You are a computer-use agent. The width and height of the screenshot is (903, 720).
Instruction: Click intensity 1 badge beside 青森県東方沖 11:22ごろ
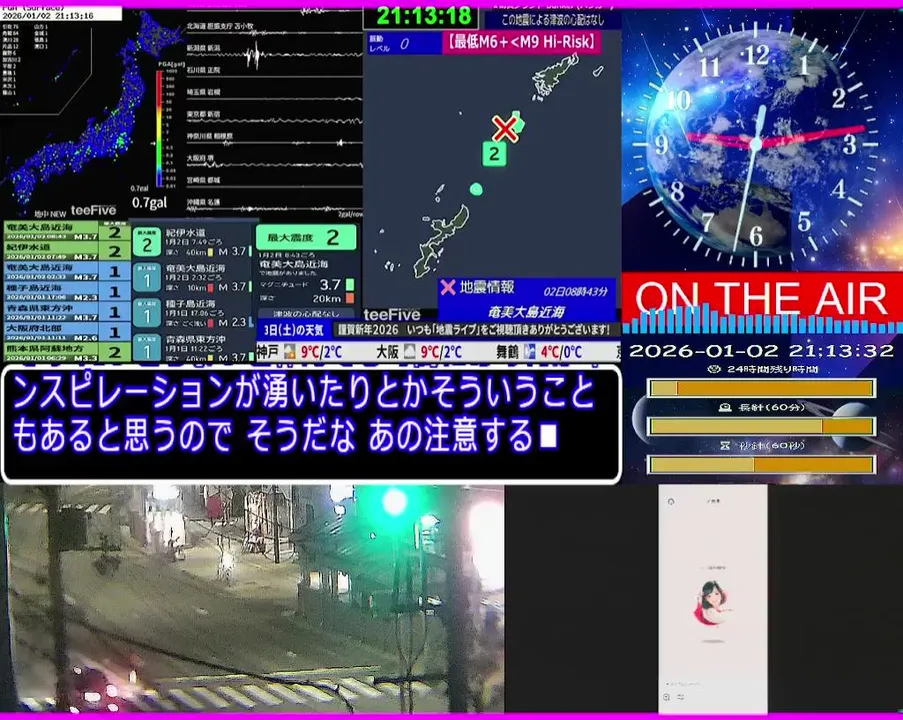(x=147, y=347)
